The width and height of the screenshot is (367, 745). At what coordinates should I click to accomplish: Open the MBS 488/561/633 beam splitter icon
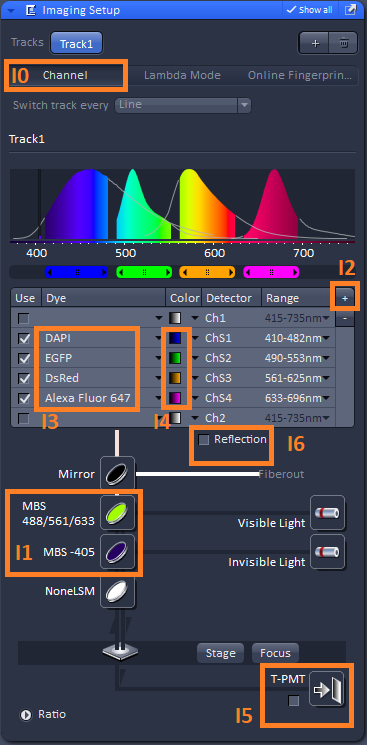pyautogui.click(x=117, y=513)
